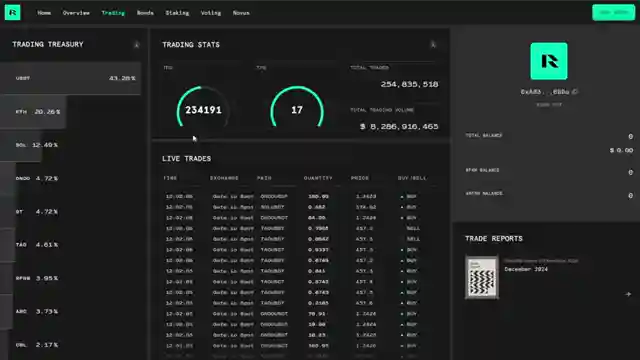This screenshot has width=640, height=360.
Task: Open the December 2024 report thumbnail
Action: 482,278
